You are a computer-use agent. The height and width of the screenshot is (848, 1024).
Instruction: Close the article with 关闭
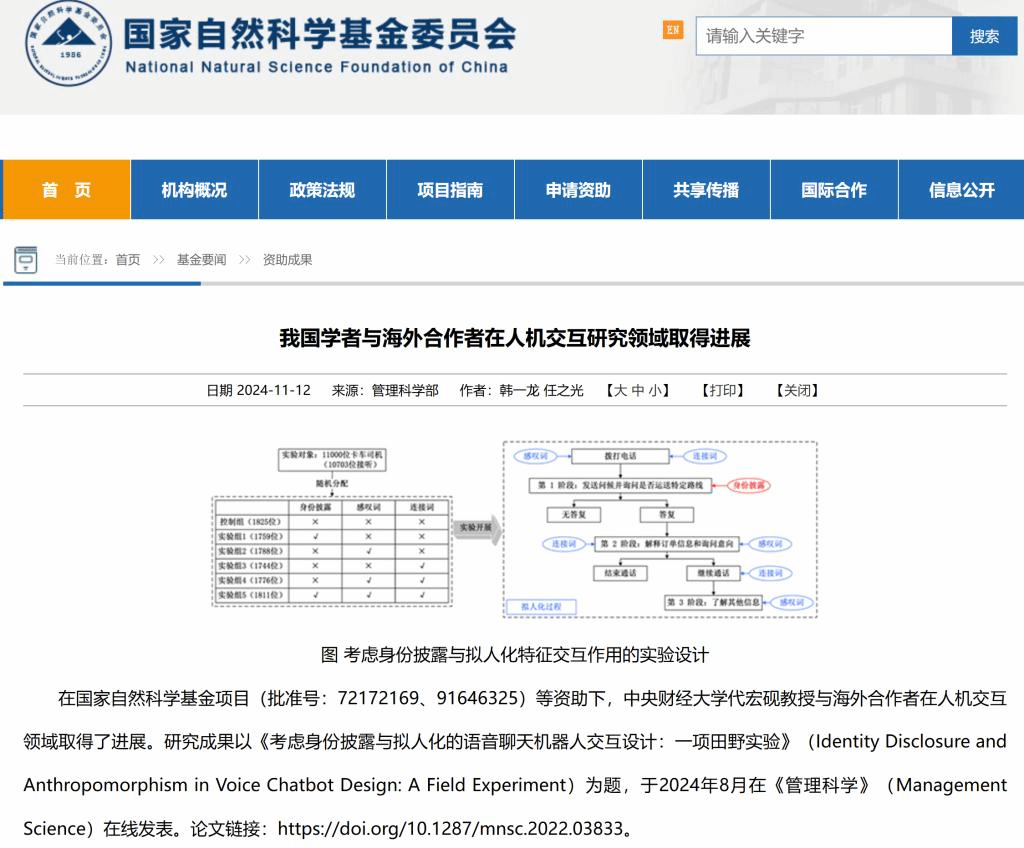point(797,390)
